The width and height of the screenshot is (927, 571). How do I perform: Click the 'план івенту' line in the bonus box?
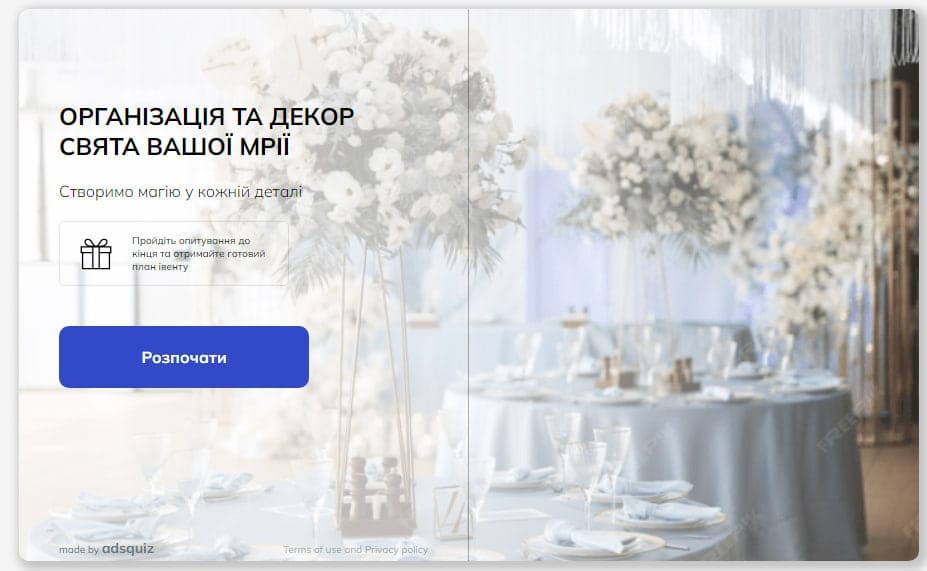coord(160,267)
